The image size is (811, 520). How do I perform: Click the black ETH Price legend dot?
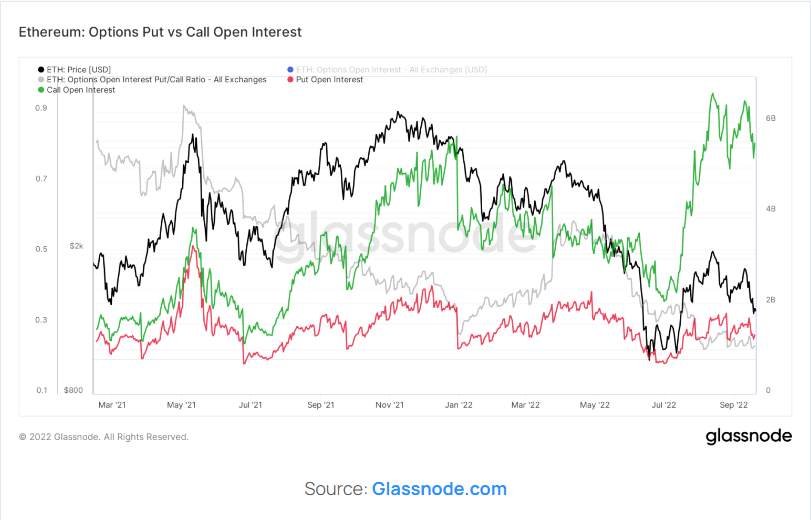click(x=41, y=68)
